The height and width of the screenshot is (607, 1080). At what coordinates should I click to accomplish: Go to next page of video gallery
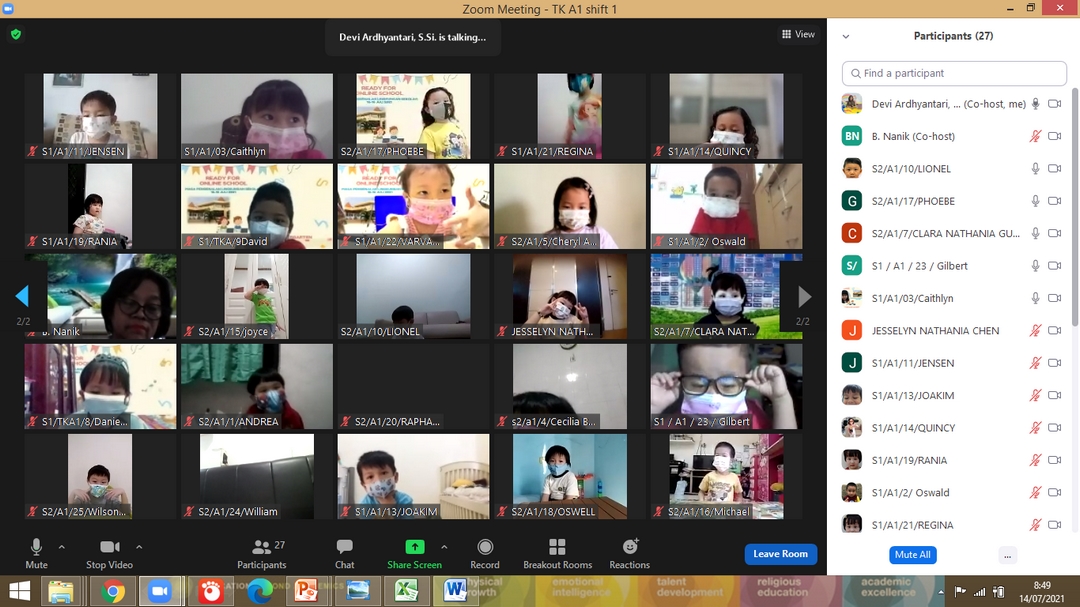[x=804, y=297]
